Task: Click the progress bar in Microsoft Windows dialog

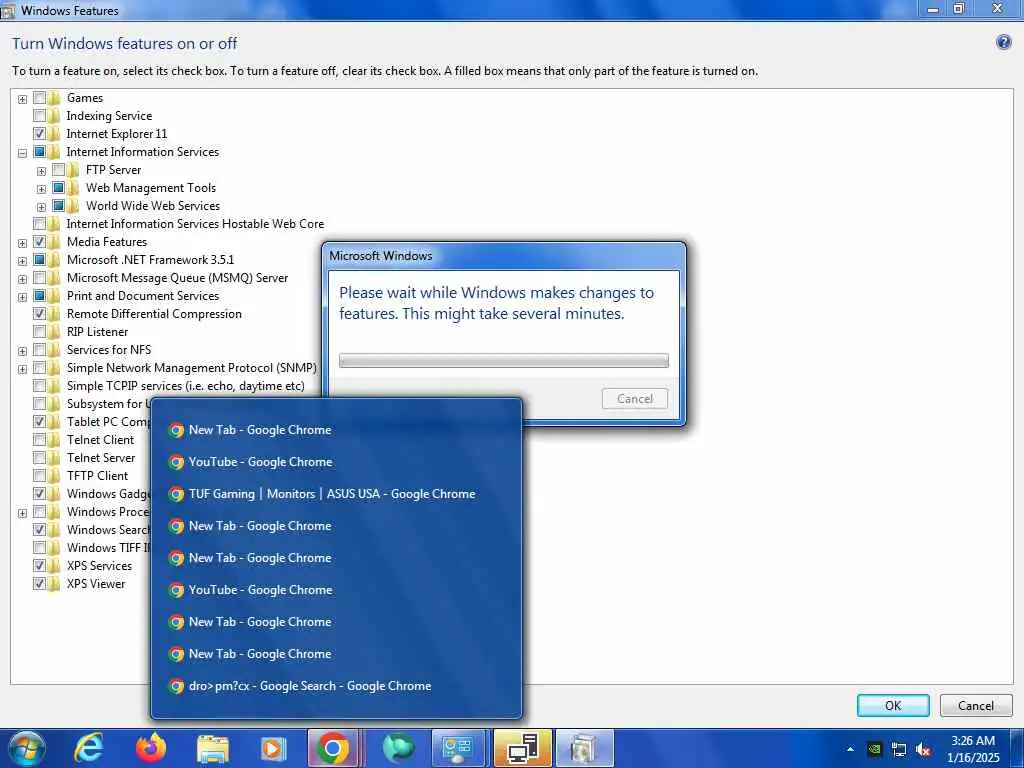Action: pyautogui.click(x=504, y=360)
